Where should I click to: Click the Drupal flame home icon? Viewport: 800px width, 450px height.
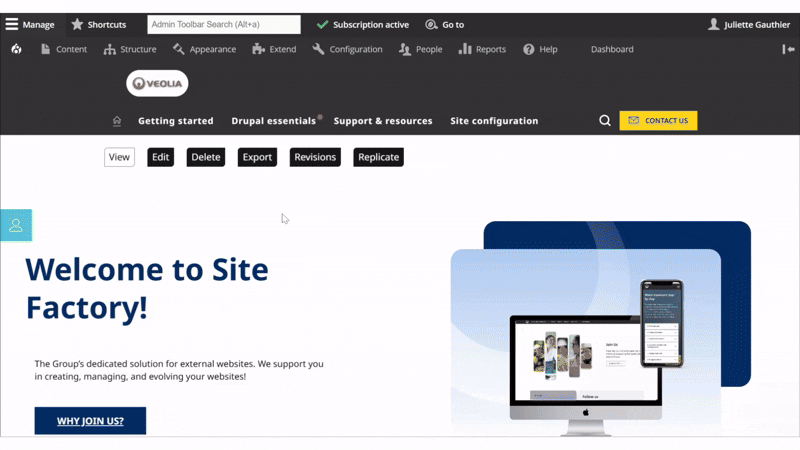click(16, 49)
